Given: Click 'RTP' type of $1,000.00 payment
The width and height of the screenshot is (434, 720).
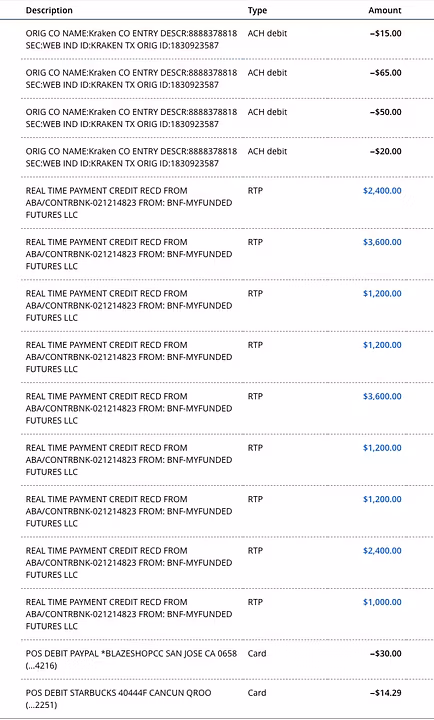Looking at the screenshot, I should click(x=255, y=602).
